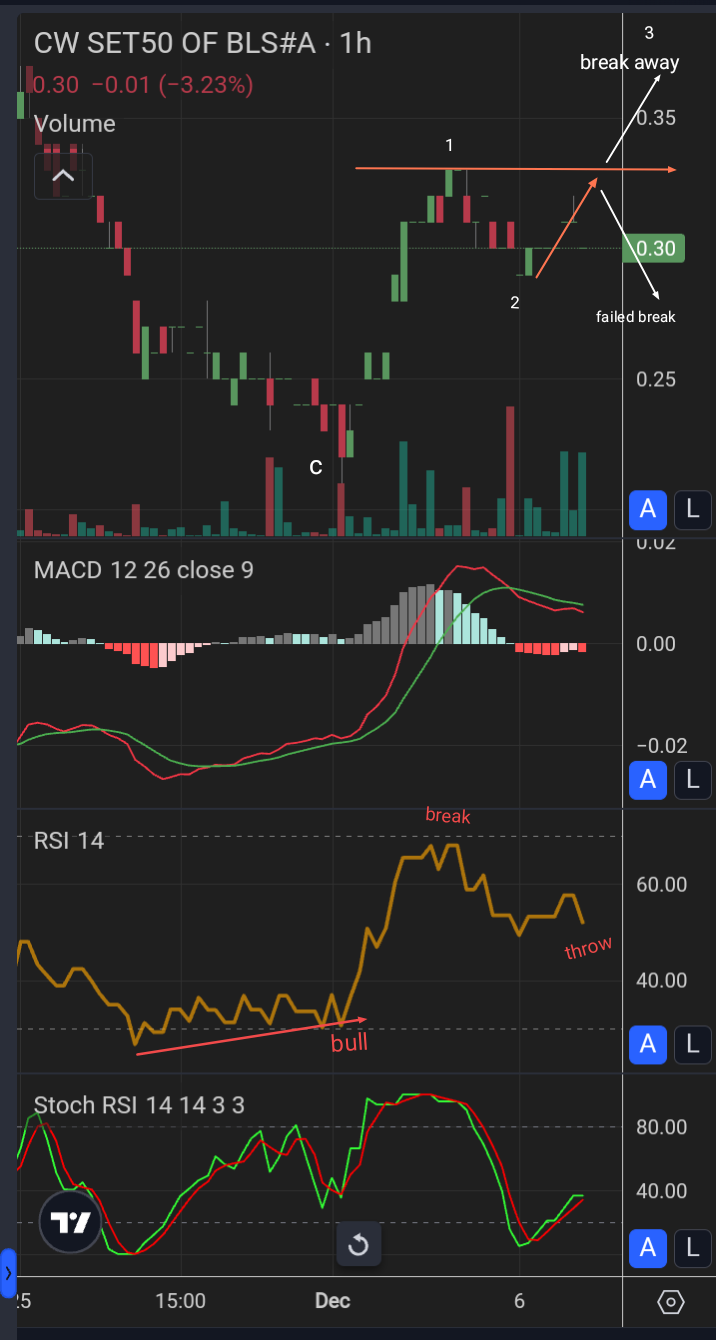The height and width of the screenshot is (1340, 716).
Task: Expand the blue side panel arrow
Action: 8,1273
